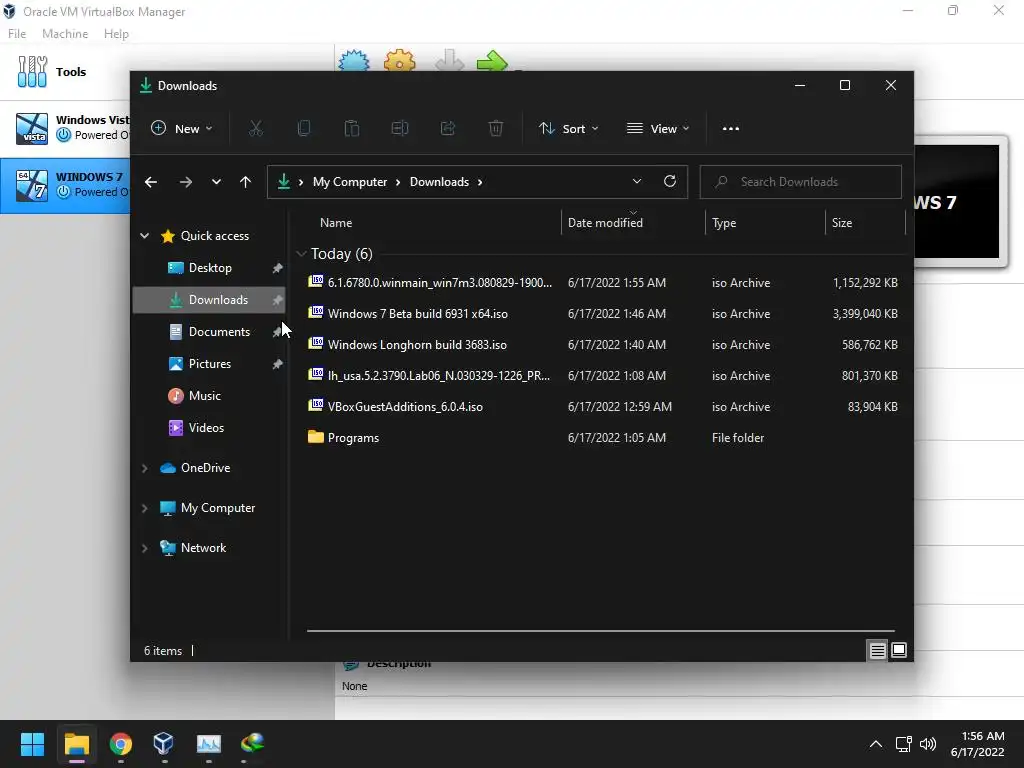1024x768 pixels.
Task: Click My Computer in the address breadcrumb
Action: tap(349, 182)
